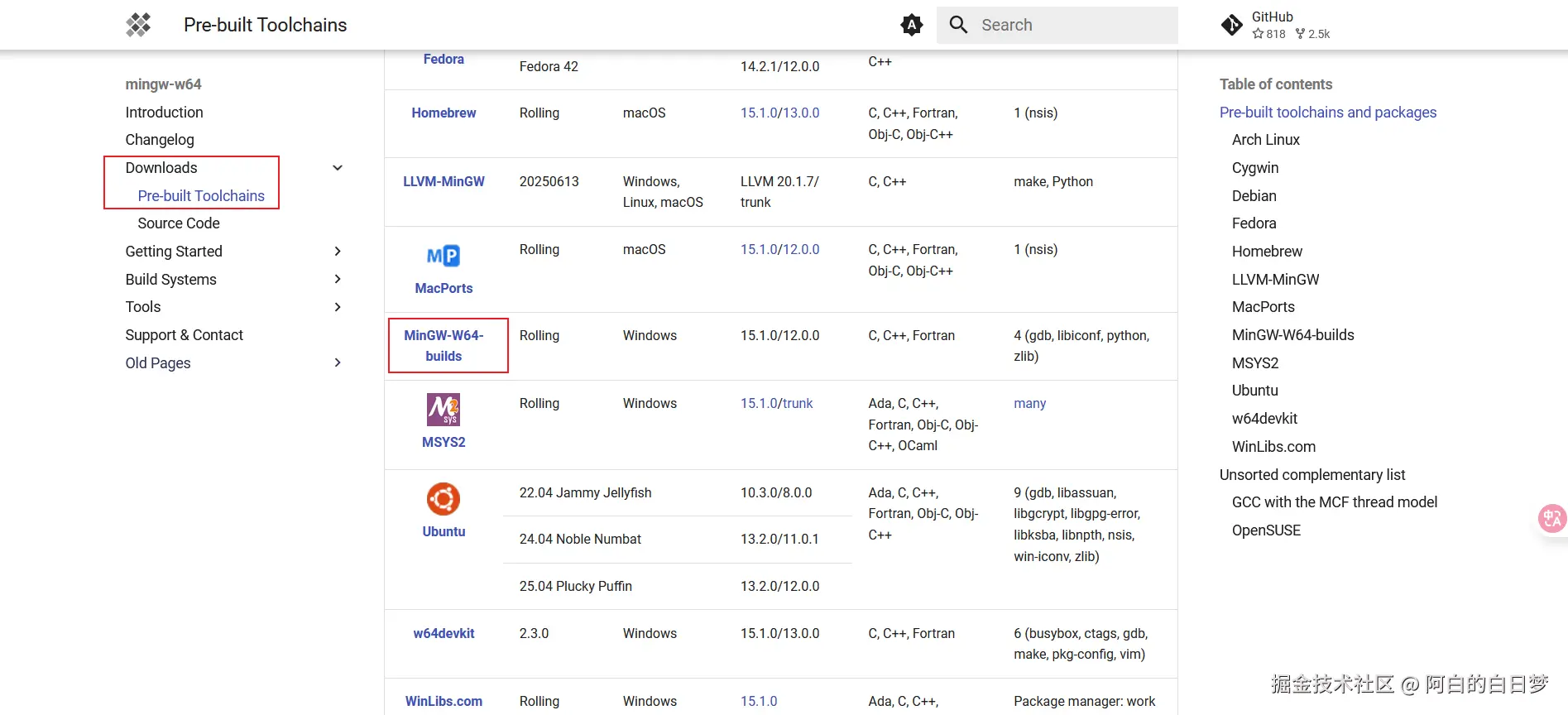
Task: Click the mingw-w64 site logo icon
Action: [x=138, y=25]
